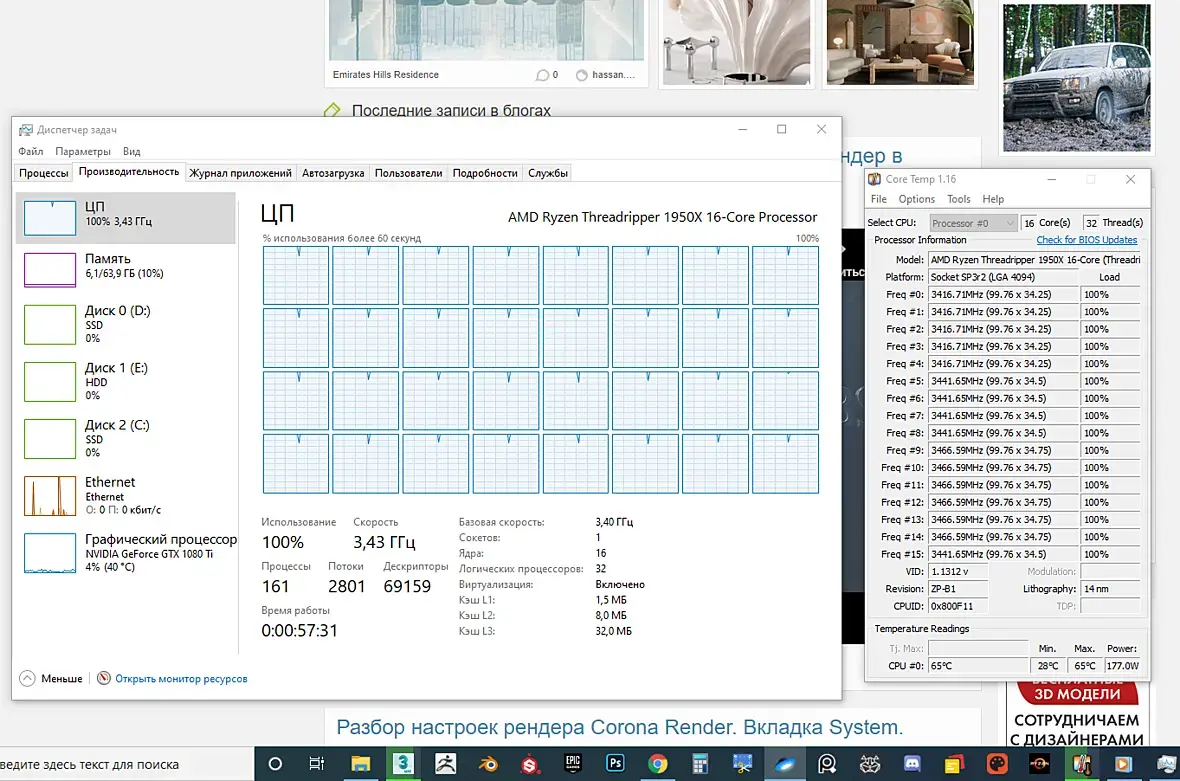Image resolution: width=1180 pixels, height=781 pixels.
Task: Open the Вид menu
Action: (132, 151)
